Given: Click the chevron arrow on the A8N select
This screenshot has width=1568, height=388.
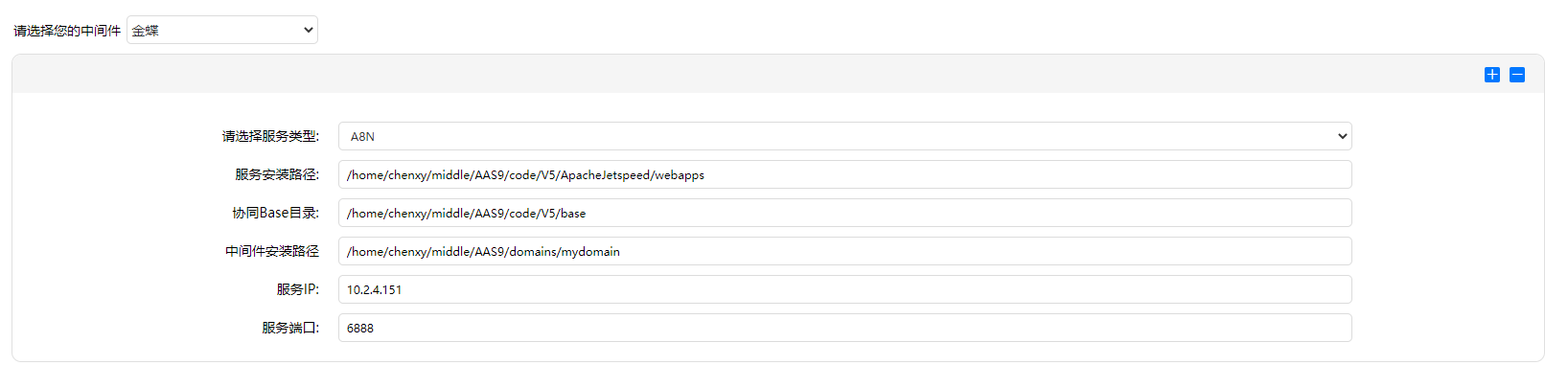Looking at the screenshot, I should (1342, 136).
